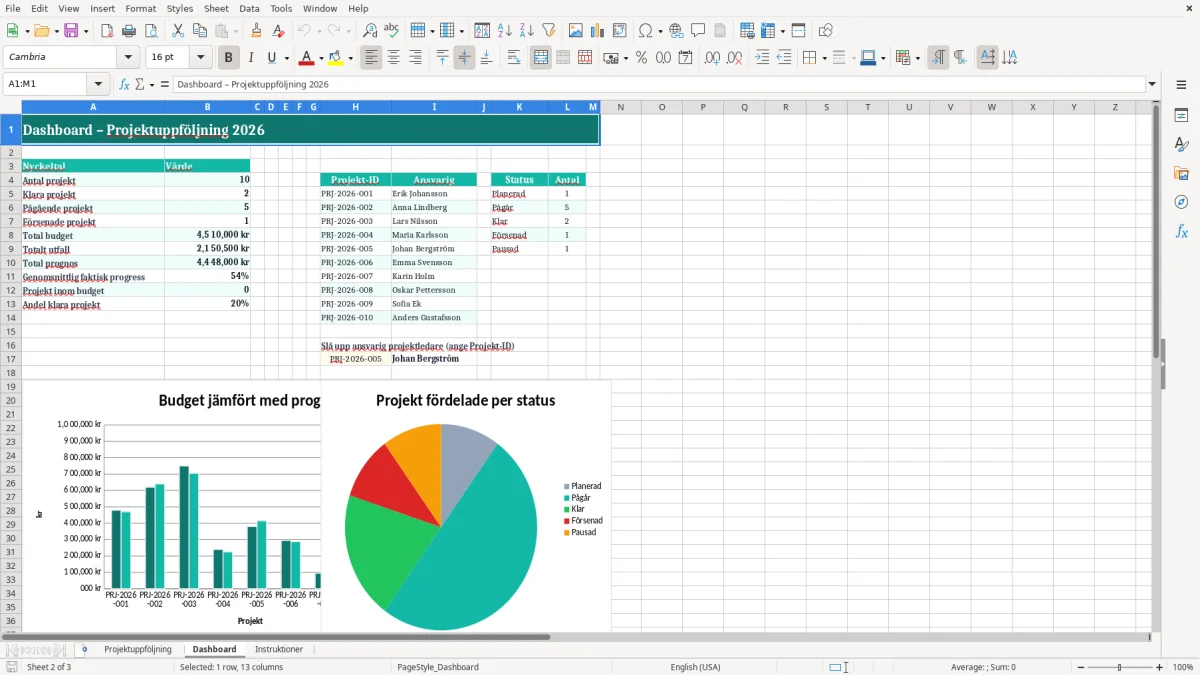Open the Styles menu
The image size is (1200, 675).
tap(180, 8)
